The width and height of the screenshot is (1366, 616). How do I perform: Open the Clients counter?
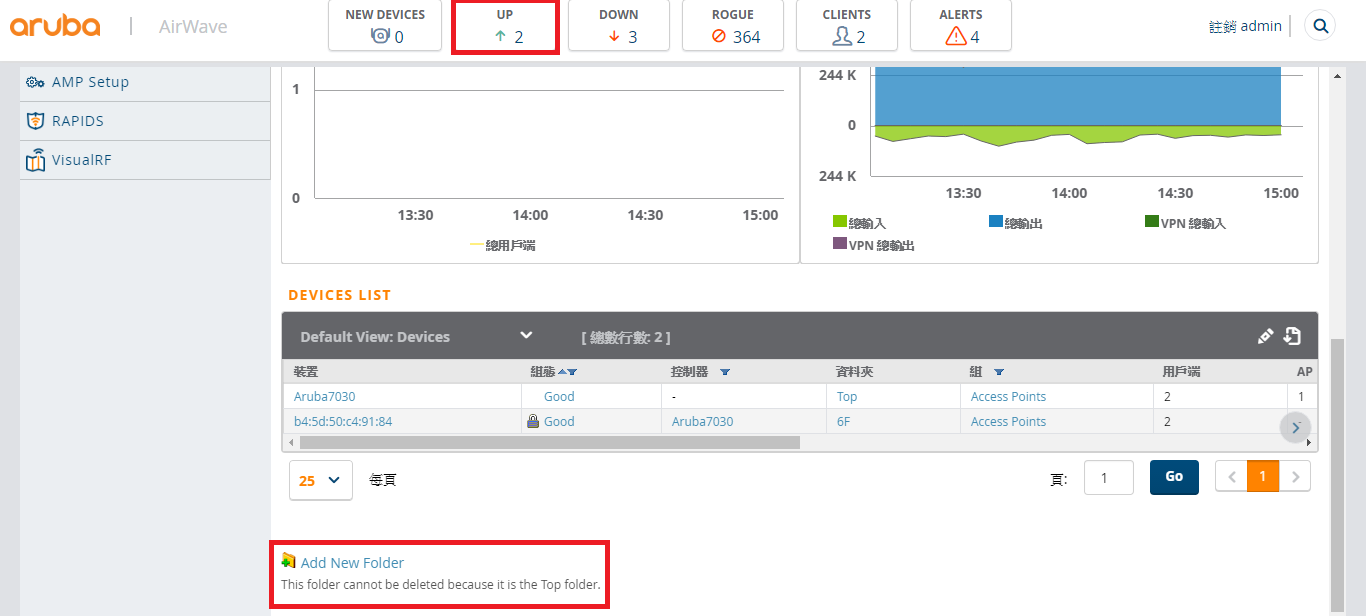[x=847, y=26]
